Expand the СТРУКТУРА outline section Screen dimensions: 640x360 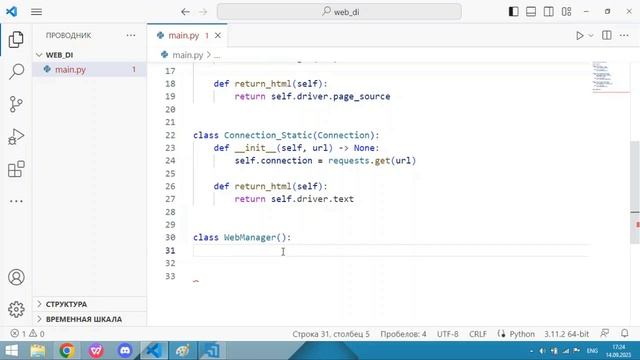click(x=89, y=304)
